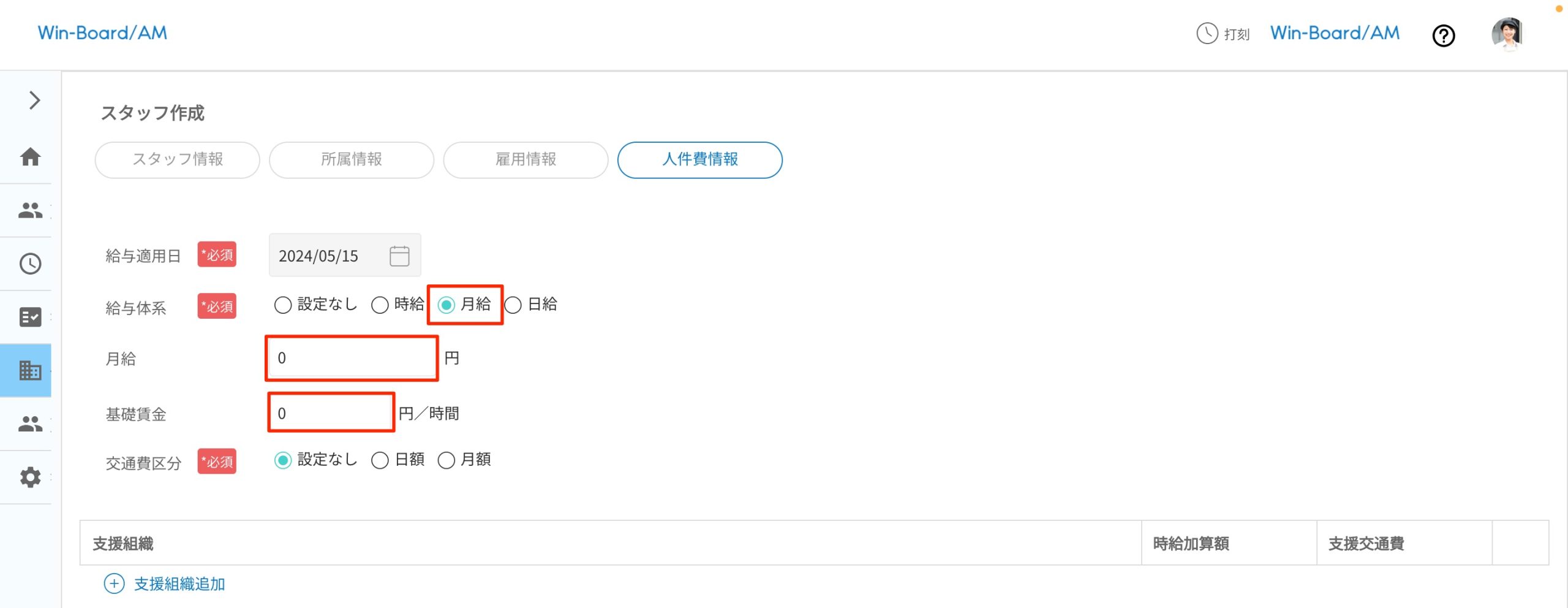Click the Win-Board/AM logo at top left
Screen dimensions: 1568x608
[102, 33]
